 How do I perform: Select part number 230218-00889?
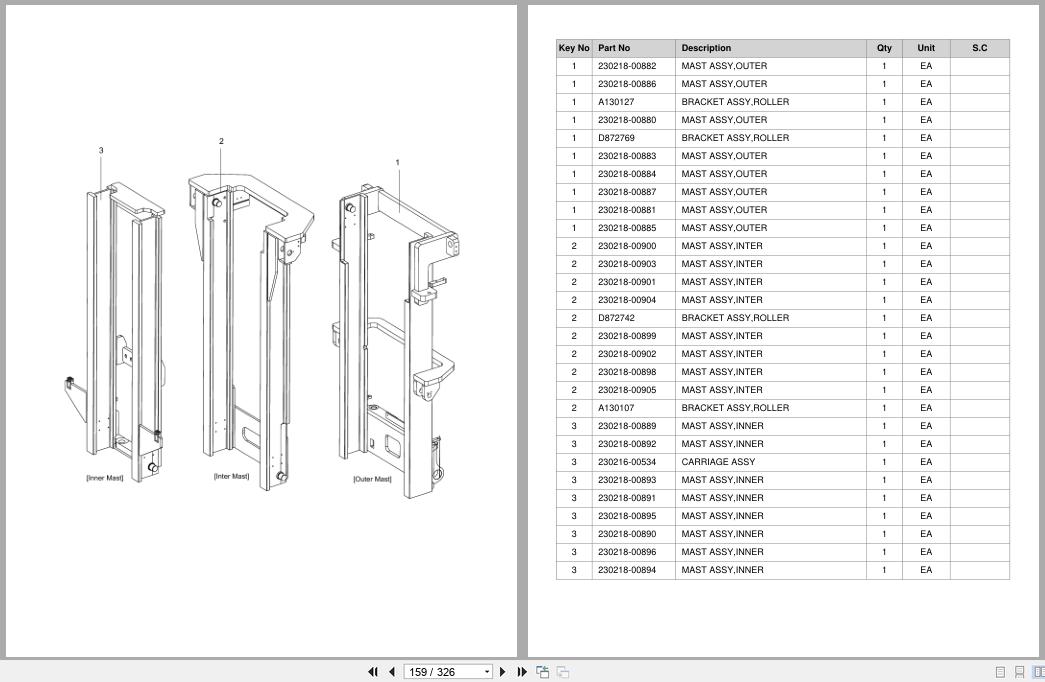click(x=626, y=426)
